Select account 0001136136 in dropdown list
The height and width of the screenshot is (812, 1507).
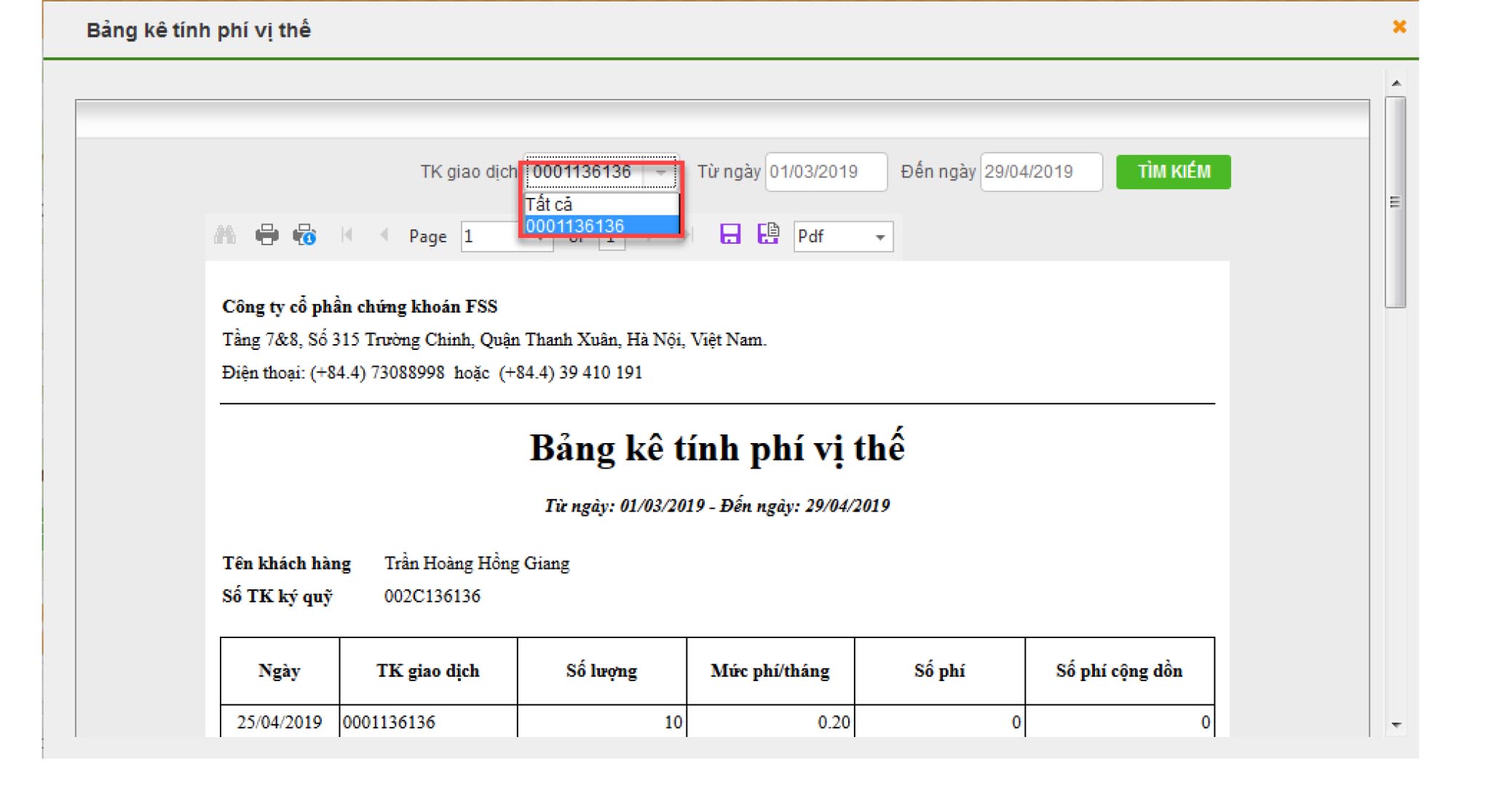click(601, 226)
